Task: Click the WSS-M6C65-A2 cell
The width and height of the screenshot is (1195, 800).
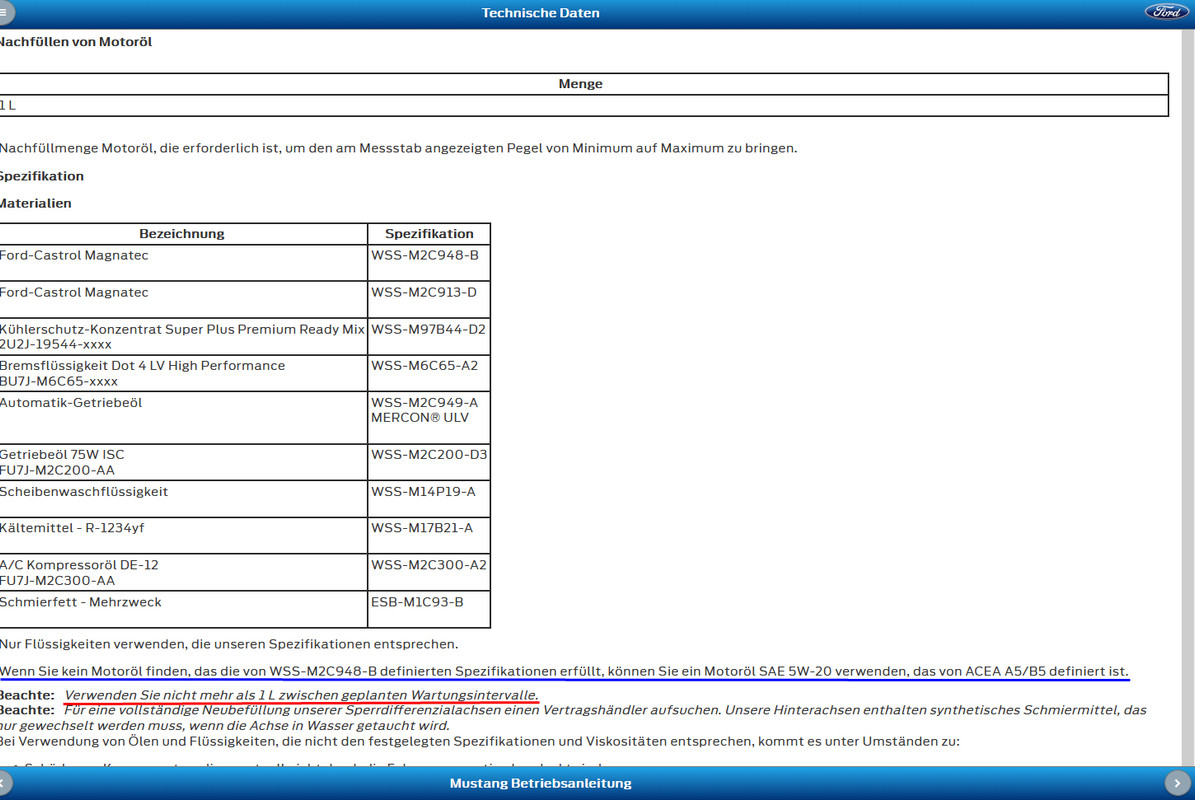Action: pos(429,373)
